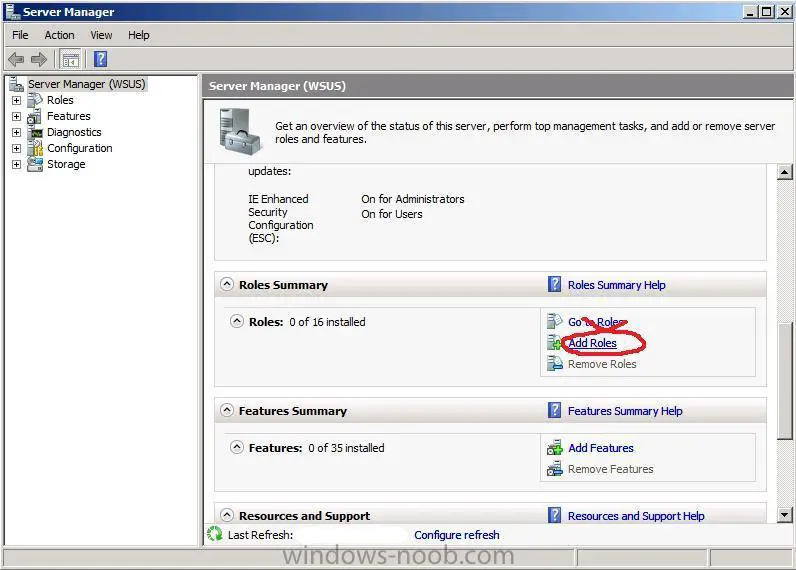Click the 'Last Refresh:' label

tap(260, 534)
